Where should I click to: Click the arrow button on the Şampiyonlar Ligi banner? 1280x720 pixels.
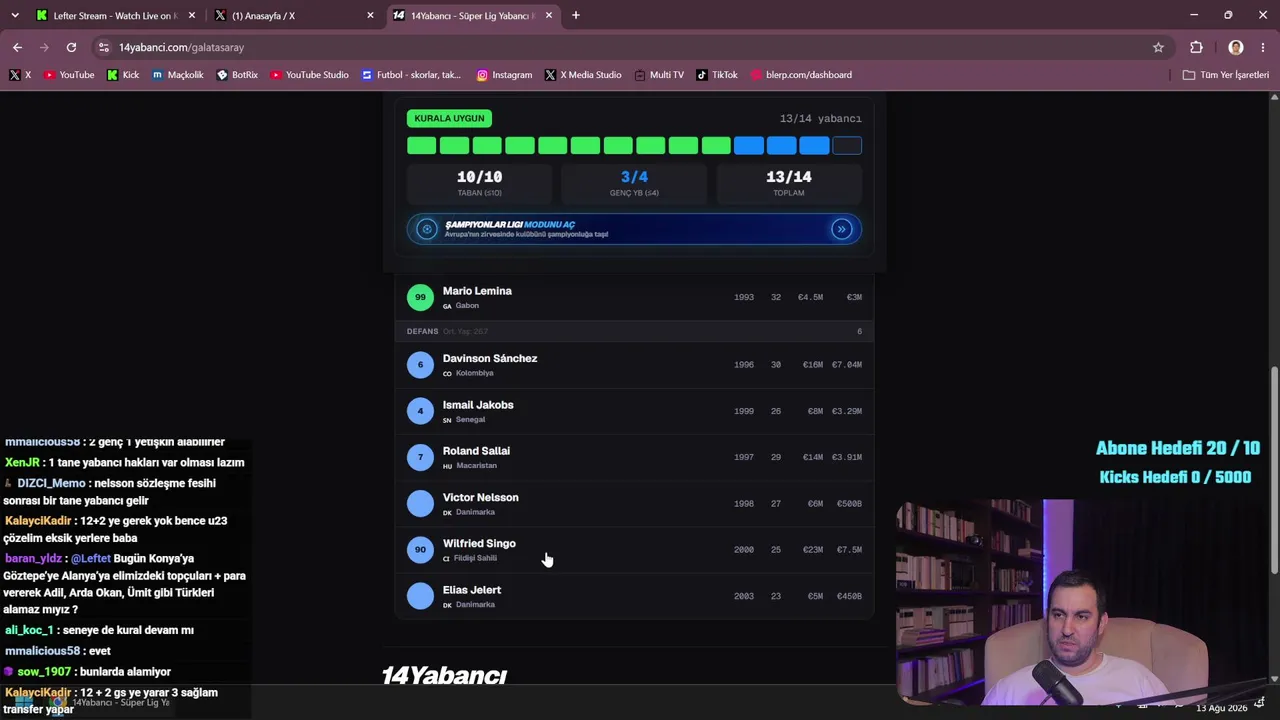(x=842, y=229)
